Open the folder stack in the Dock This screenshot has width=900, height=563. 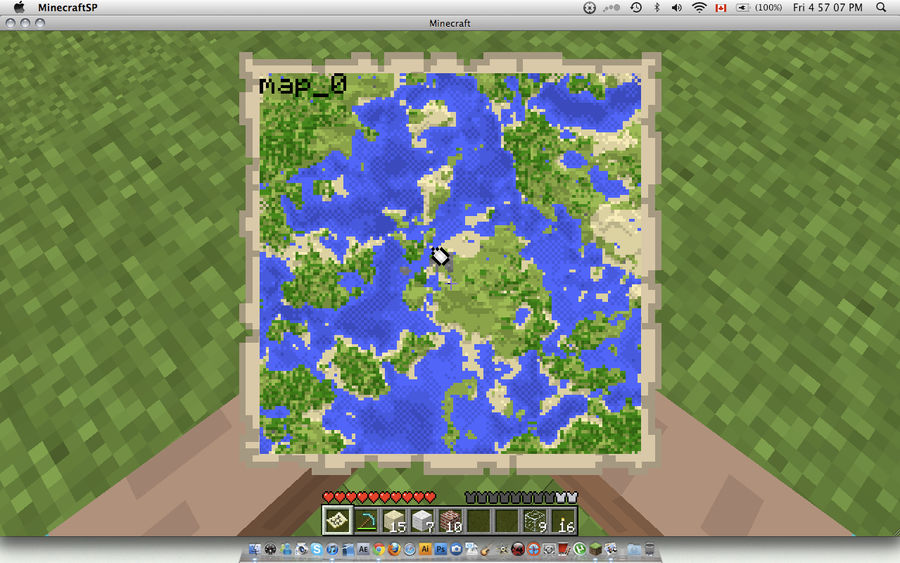pyautogui.click(x=634, y=550)
